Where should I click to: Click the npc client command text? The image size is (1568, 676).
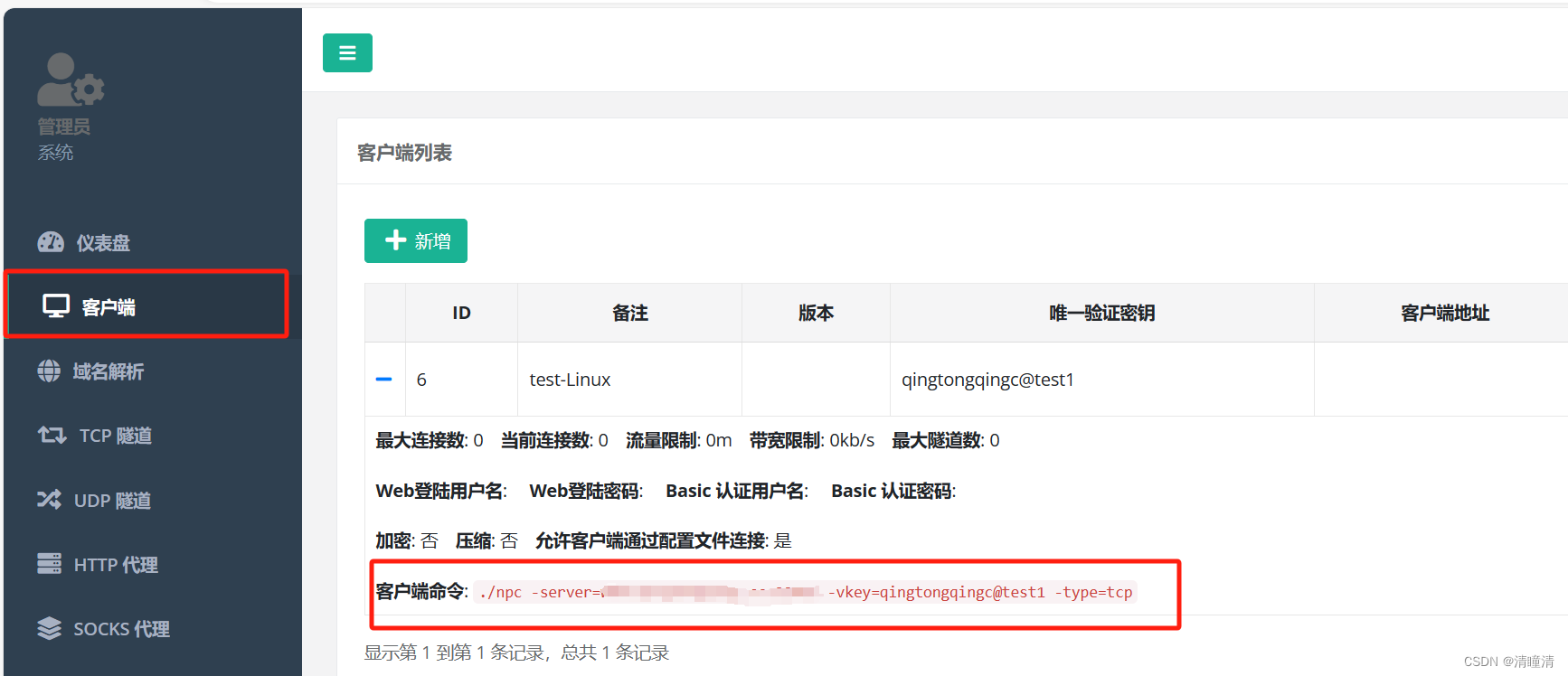805,592
